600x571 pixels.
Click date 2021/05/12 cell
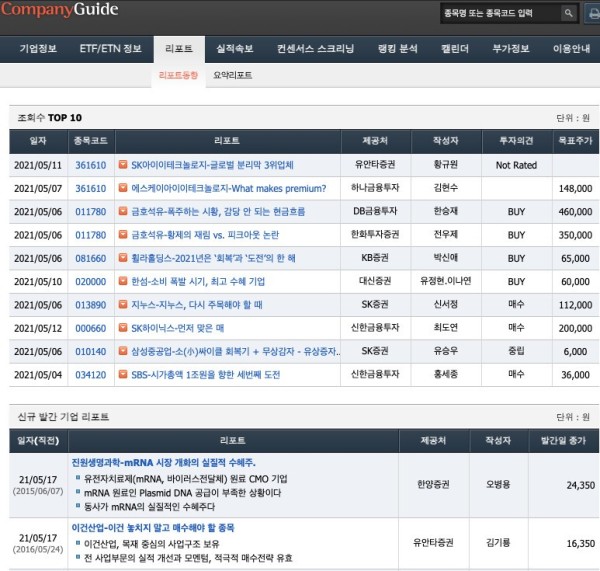(38, 329)
